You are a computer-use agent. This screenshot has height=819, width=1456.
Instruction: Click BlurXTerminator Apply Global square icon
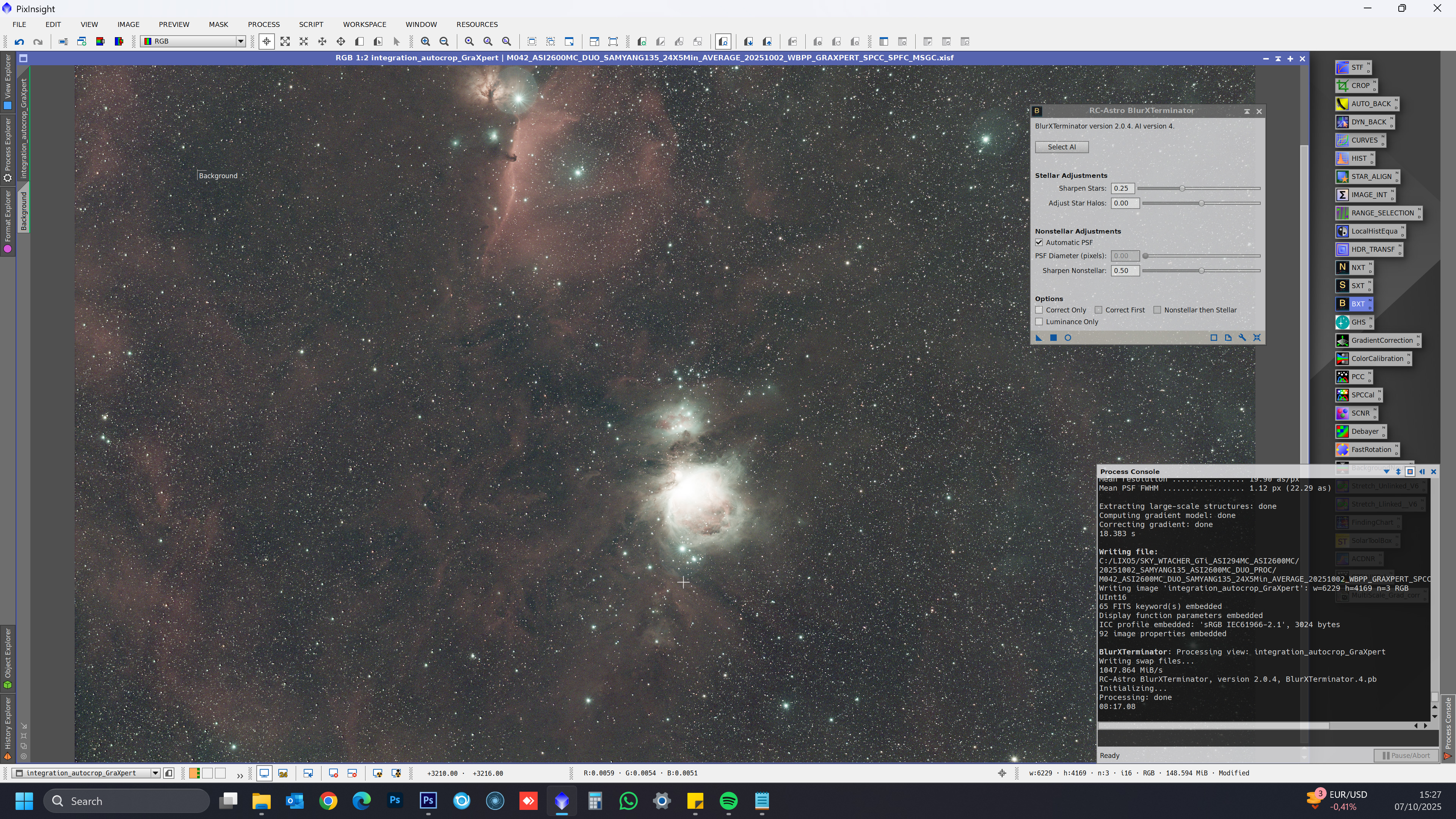(1053, 338)
